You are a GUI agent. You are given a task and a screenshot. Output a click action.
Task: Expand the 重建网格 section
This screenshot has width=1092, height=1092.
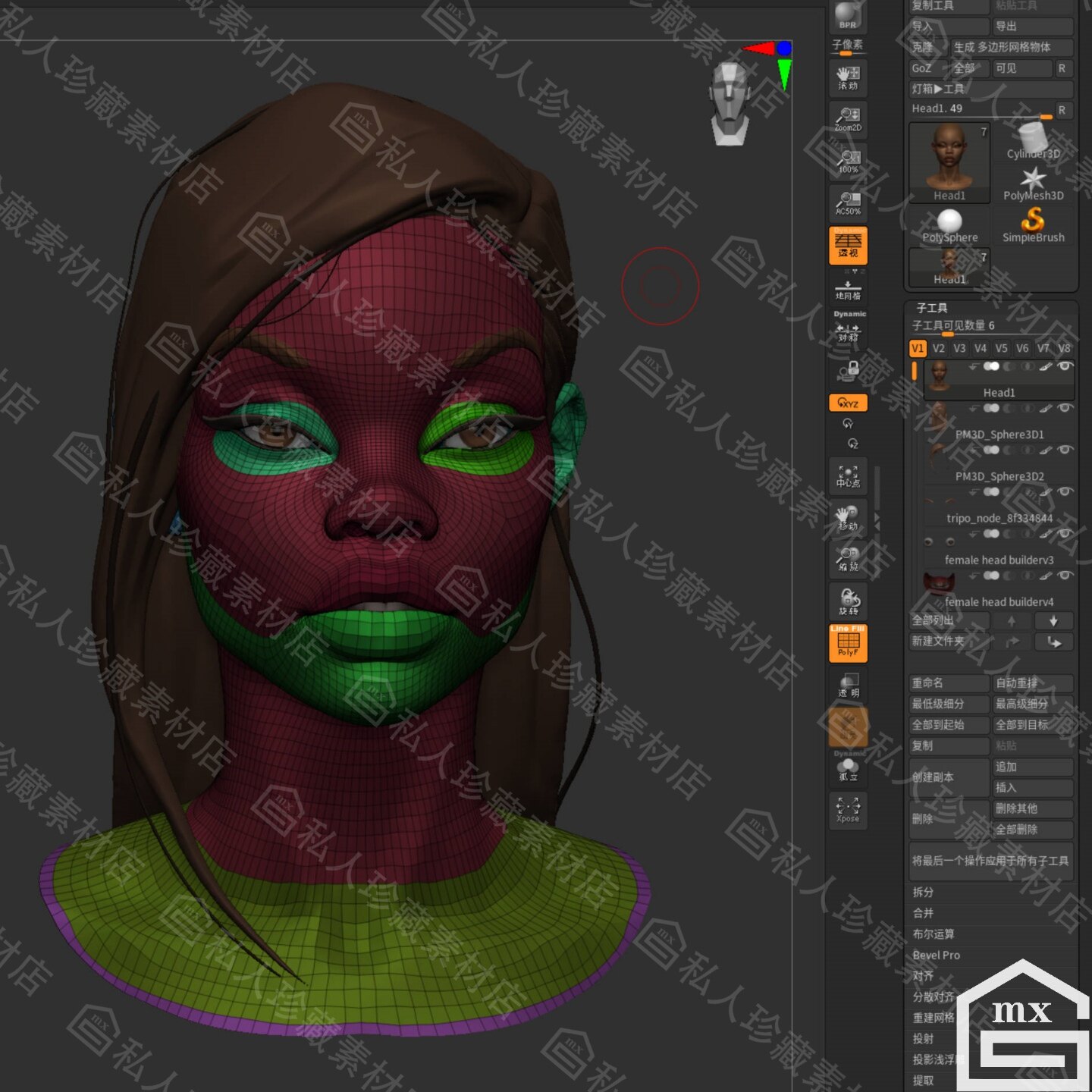tap(934, 1018)
